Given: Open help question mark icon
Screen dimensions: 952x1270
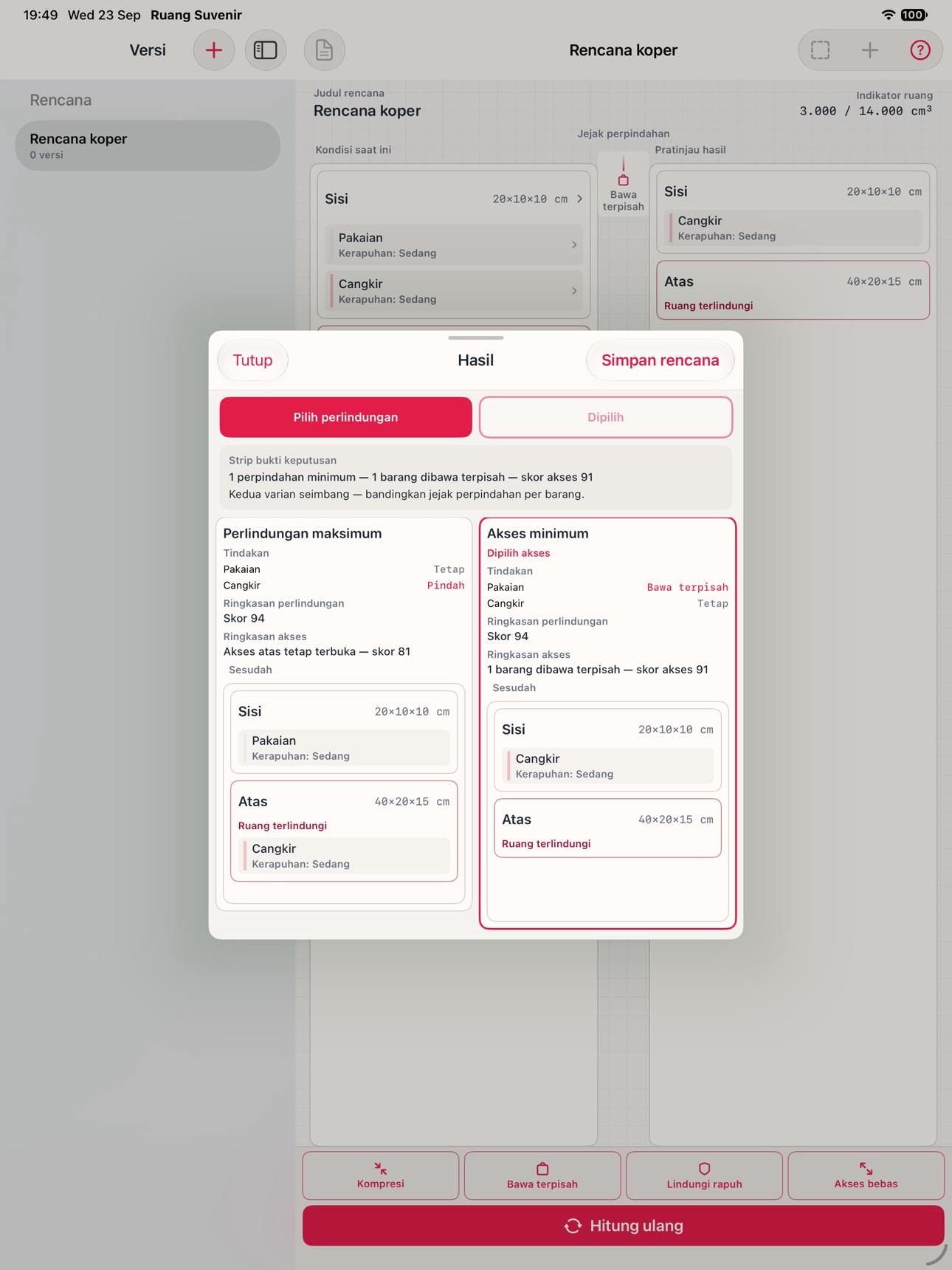Looking at the screenshot, I should (920, 50).
